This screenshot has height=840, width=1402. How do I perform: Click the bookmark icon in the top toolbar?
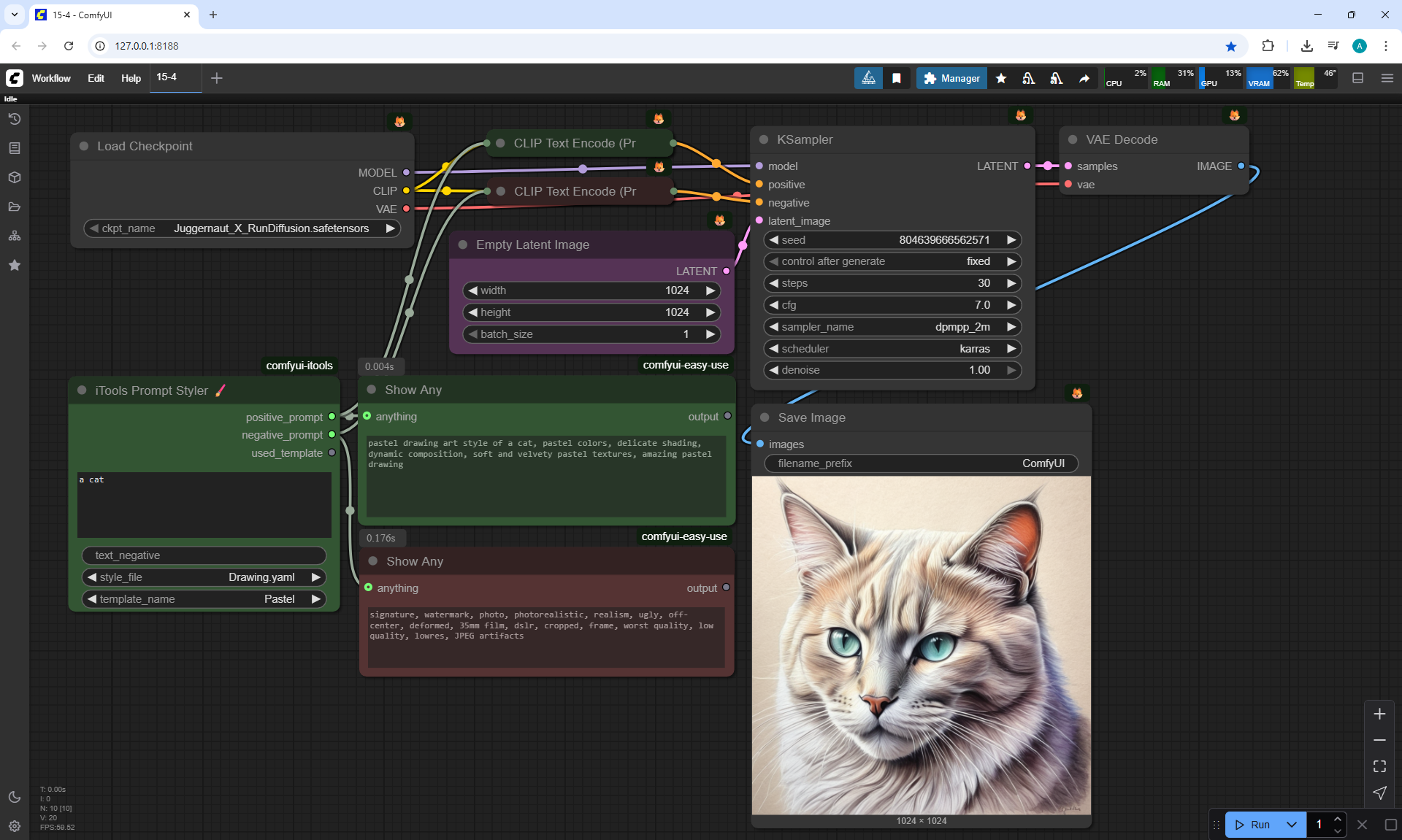(x=897, y=78)
